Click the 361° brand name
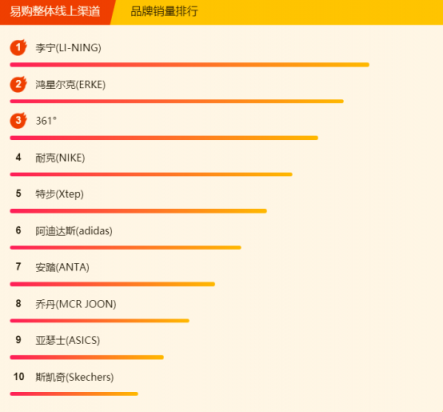Viewport: 443px width, 412px height. pyautogui.click(x=46, y=121)
